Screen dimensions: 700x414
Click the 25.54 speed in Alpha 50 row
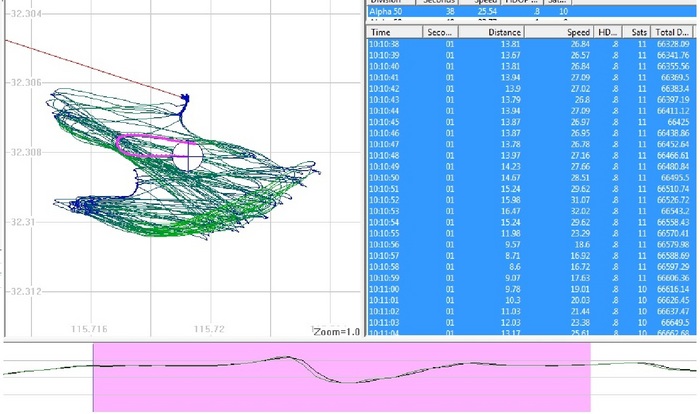(488, 12)
